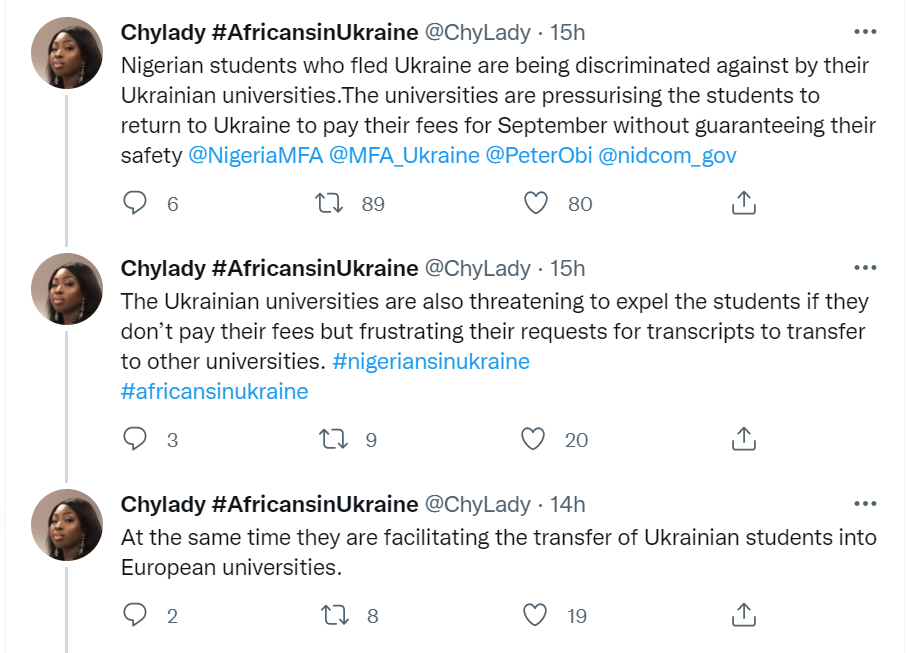Open the @NigeriaMFA mention link
The width and height of the screenshot is (908, 653).
pos(251,156)
